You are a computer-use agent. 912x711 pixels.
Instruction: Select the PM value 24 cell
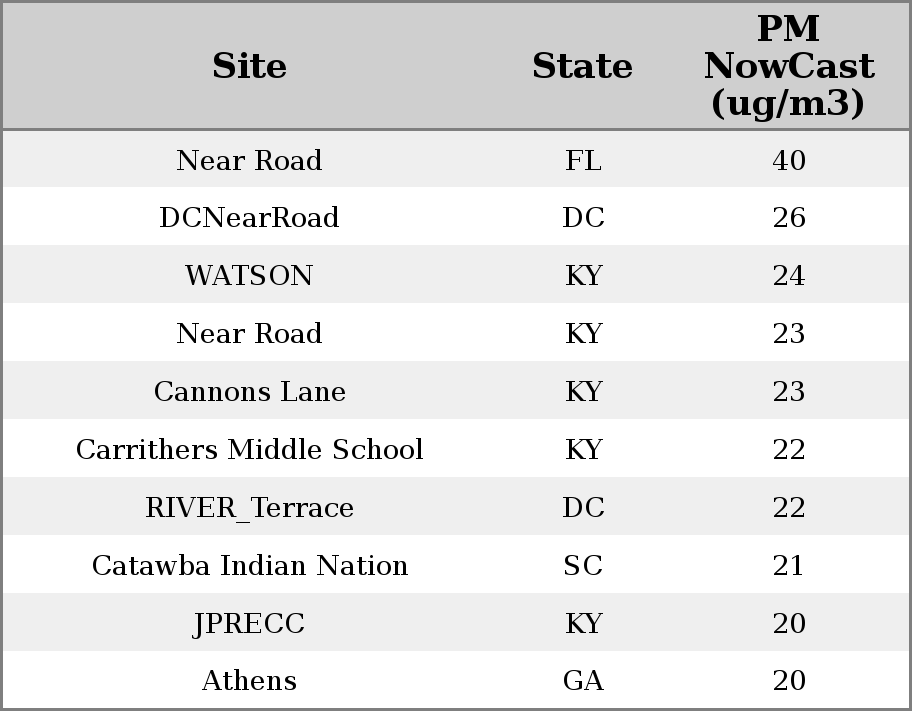(789, 275)
